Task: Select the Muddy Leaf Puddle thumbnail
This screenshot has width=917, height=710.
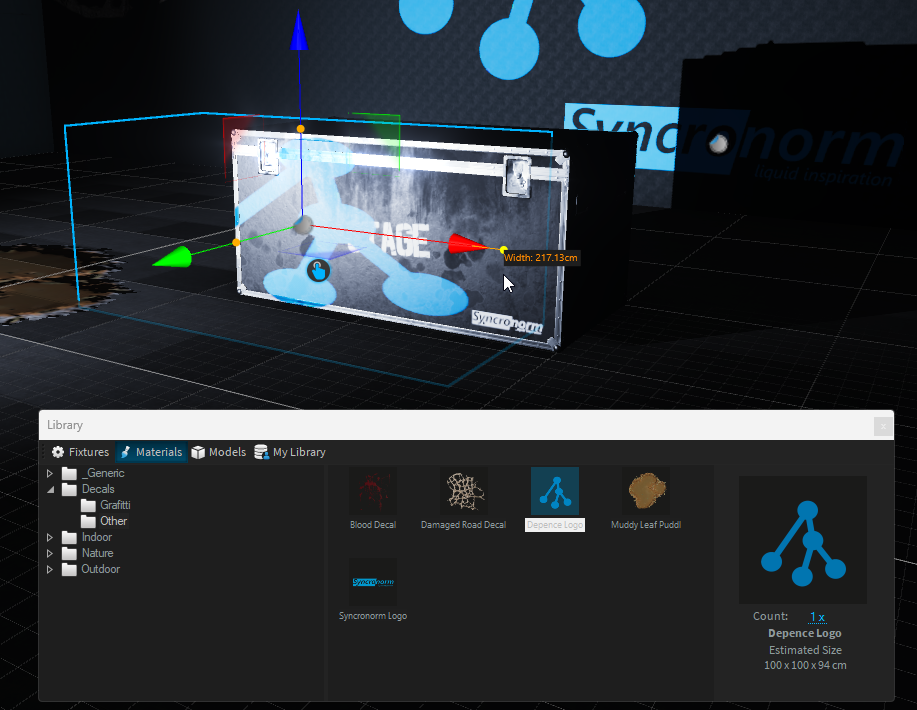Action: [x=646, y=491]
